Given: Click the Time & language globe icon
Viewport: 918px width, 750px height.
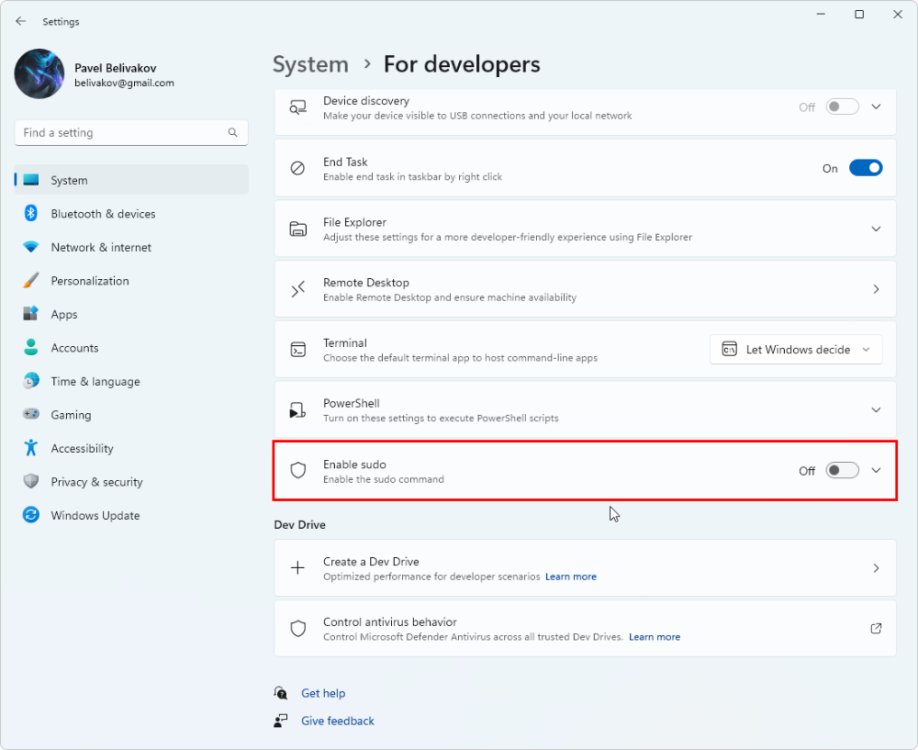Looking at the screenshot, I should pos(31,381).
